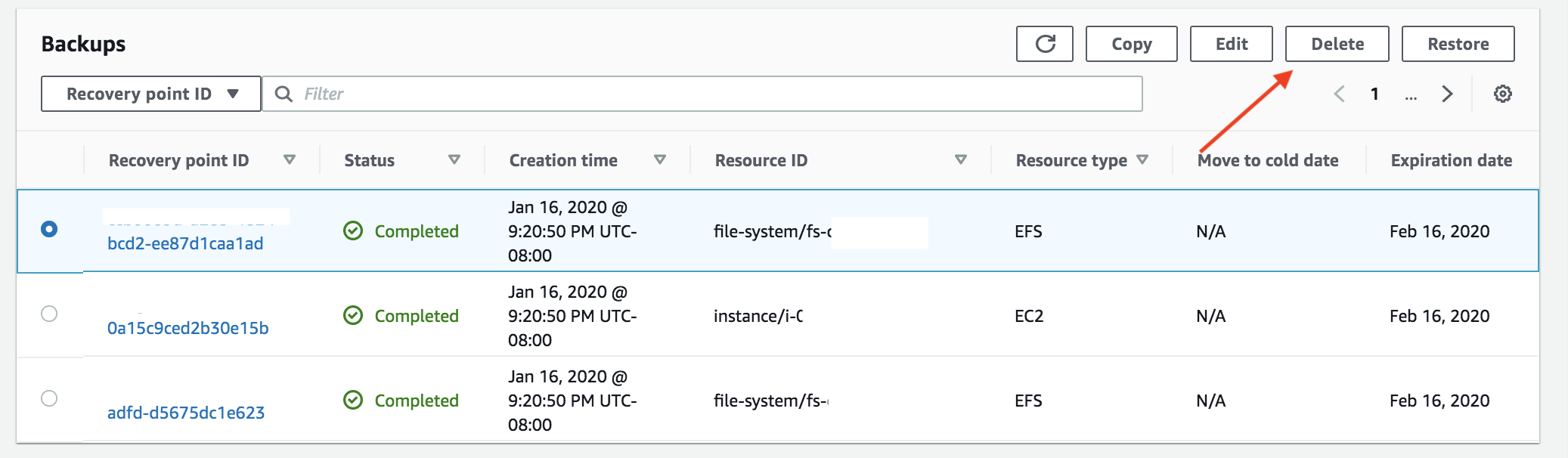The height and width of the screenshot is (458, 1568).
Task: Go to next page of backups
Action: 1447,94
